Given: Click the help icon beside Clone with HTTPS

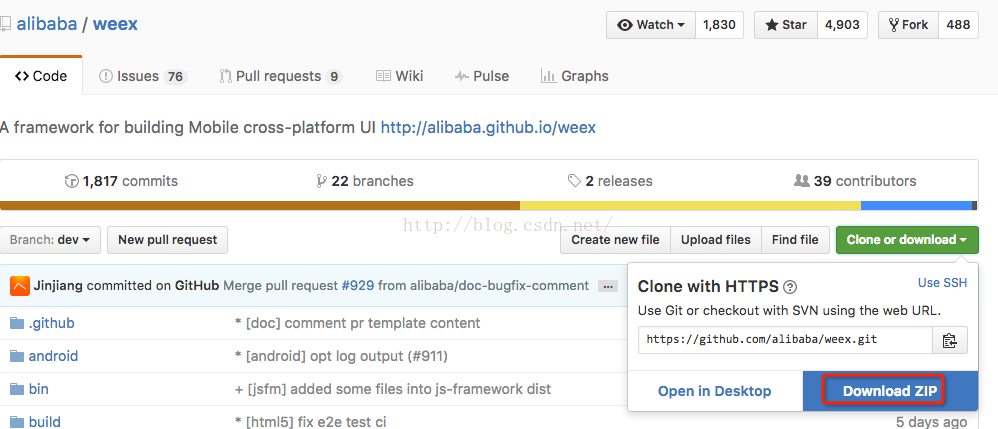Looking at the screenshot, I should 790,286.
